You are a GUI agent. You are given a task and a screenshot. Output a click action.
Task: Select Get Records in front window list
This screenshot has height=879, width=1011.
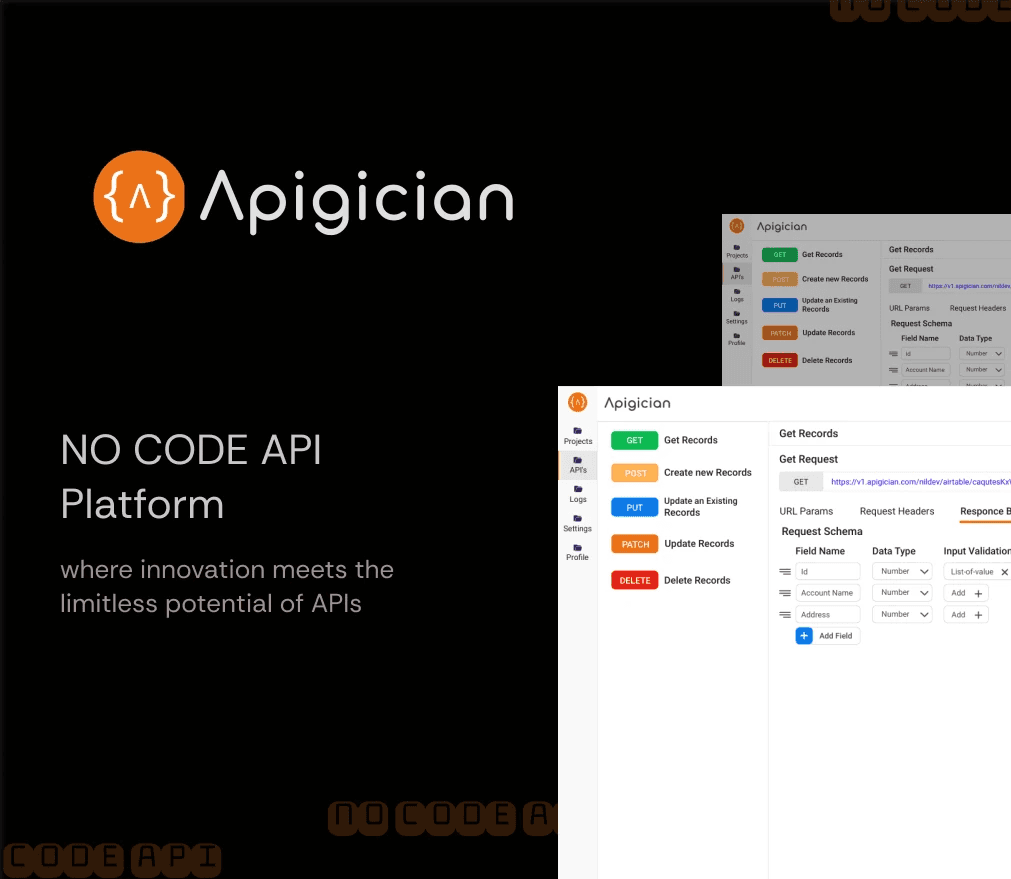[691, 440]
